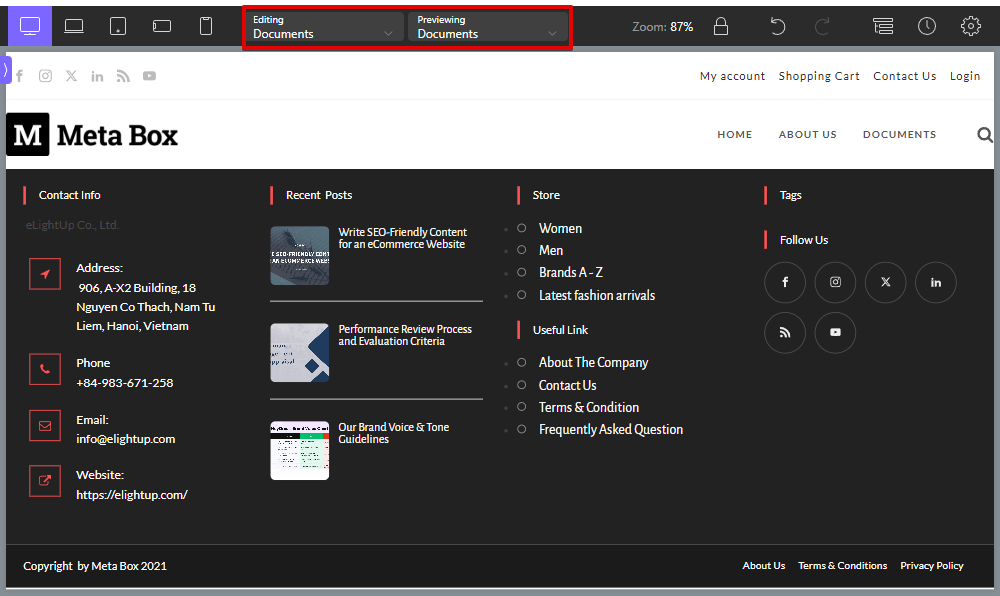Open the settings gear
The image size is (1000, 596).
click(971, 26)
